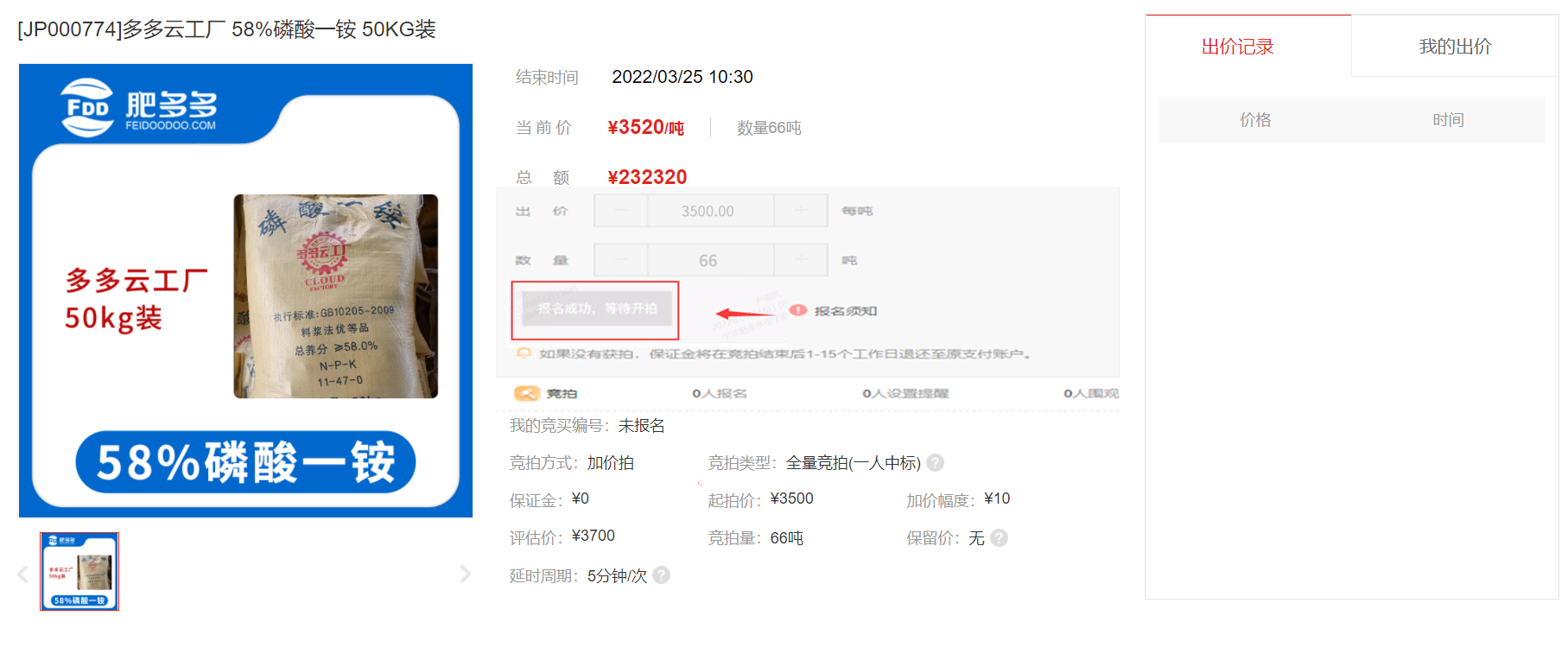Click the help icon next to 全量竞拍(一人中标)

click(935, 463)
